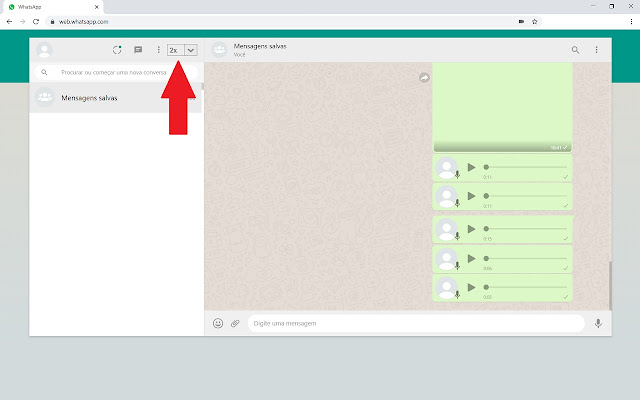Close the WhatsApp browser tab
The height and width of the screenshot is (400, 640).
pos(97,7)
